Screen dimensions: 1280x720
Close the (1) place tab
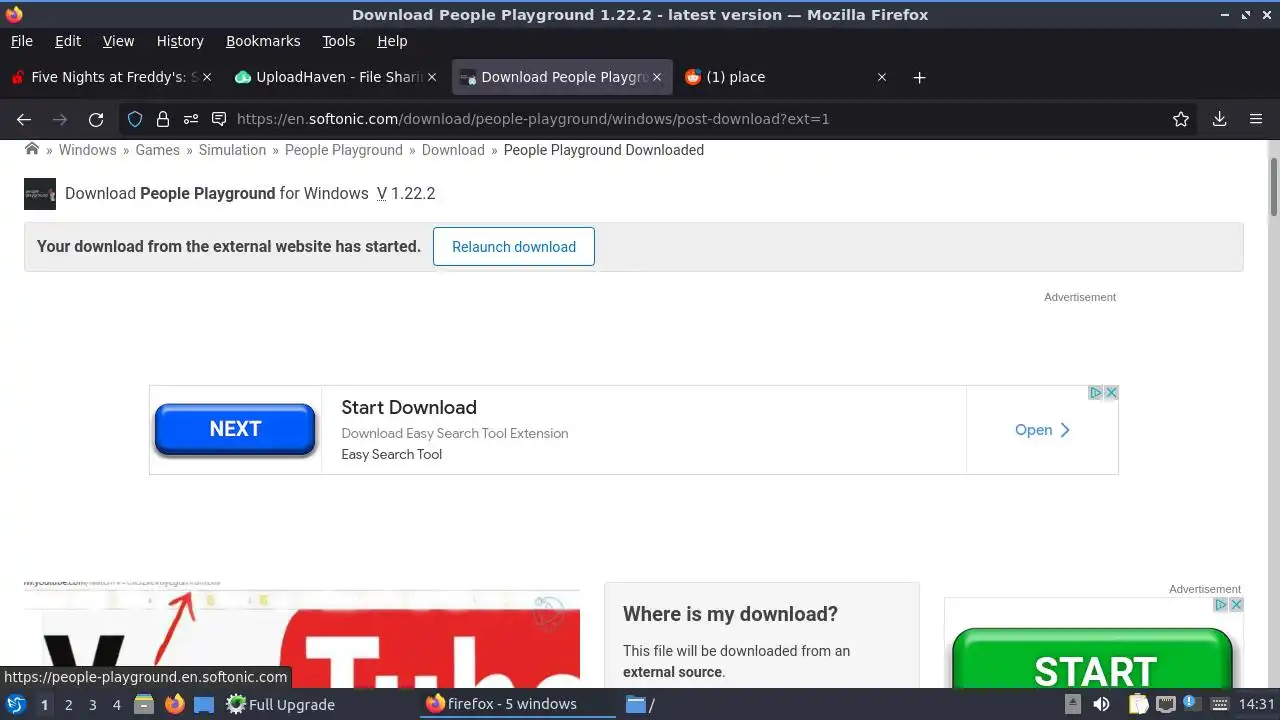click(x=882, y=77)
